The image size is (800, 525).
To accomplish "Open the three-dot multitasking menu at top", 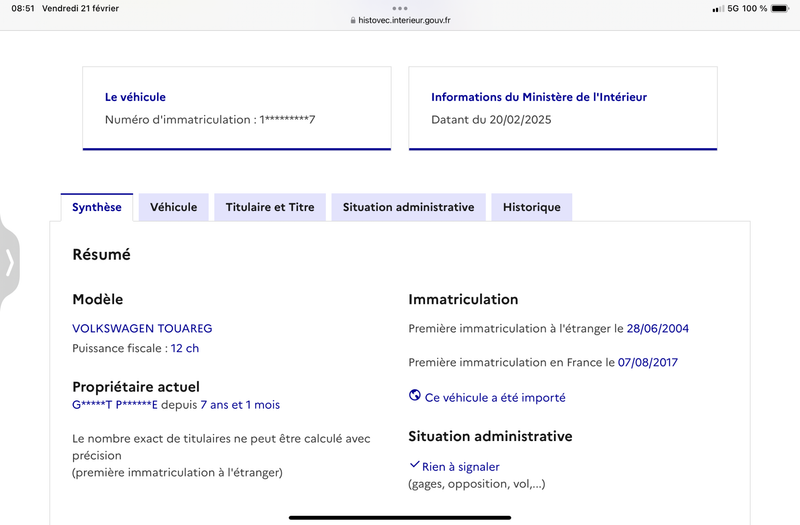I will pyautogui.click(x=400, y=8).
